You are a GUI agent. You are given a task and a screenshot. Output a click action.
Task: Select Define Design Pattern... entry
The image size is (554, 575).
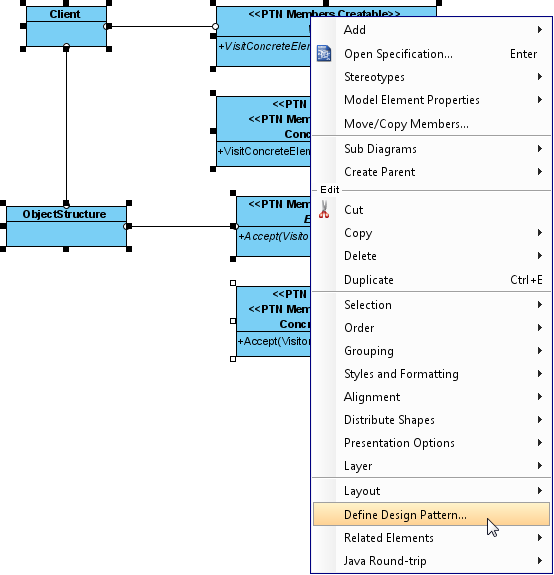pos(431,514)
